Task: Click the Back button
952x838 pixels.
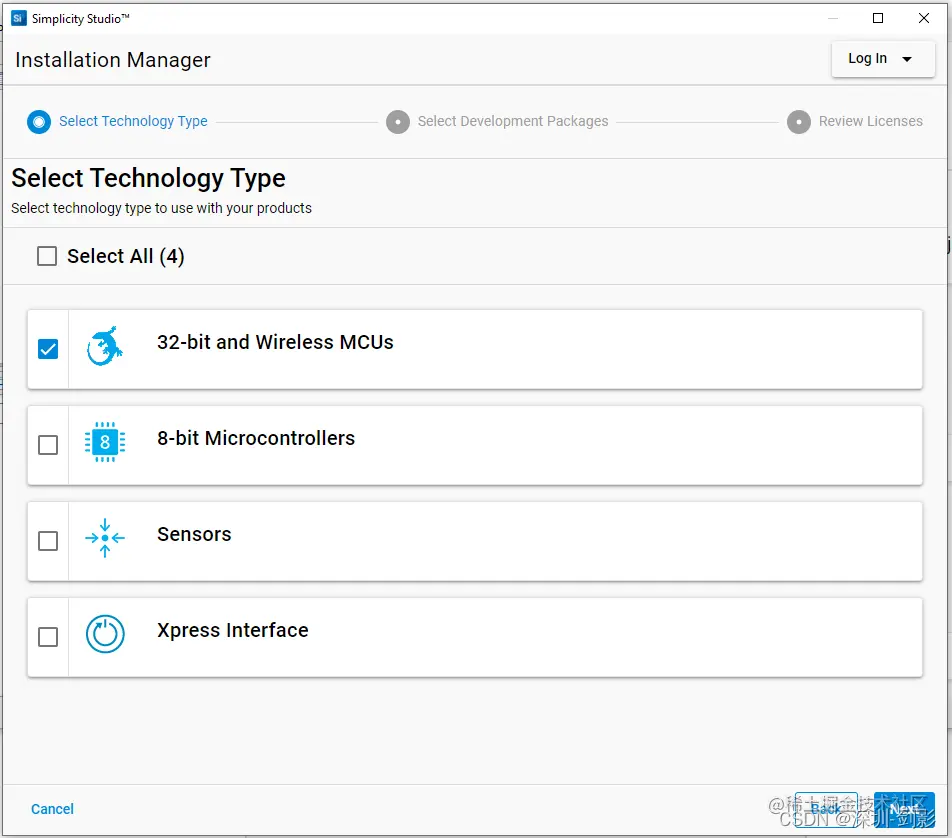Action: pyautogui.click(x=826, y=809)
